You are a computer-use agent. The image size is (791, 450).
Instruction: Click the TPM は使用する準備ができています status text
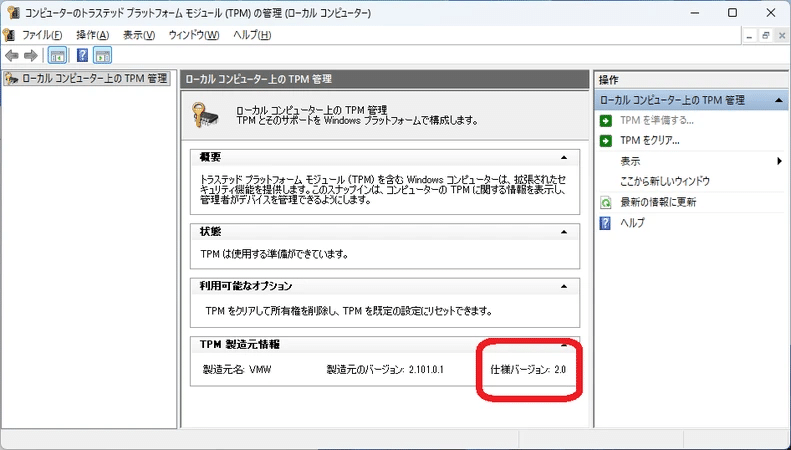pos(274,254)
